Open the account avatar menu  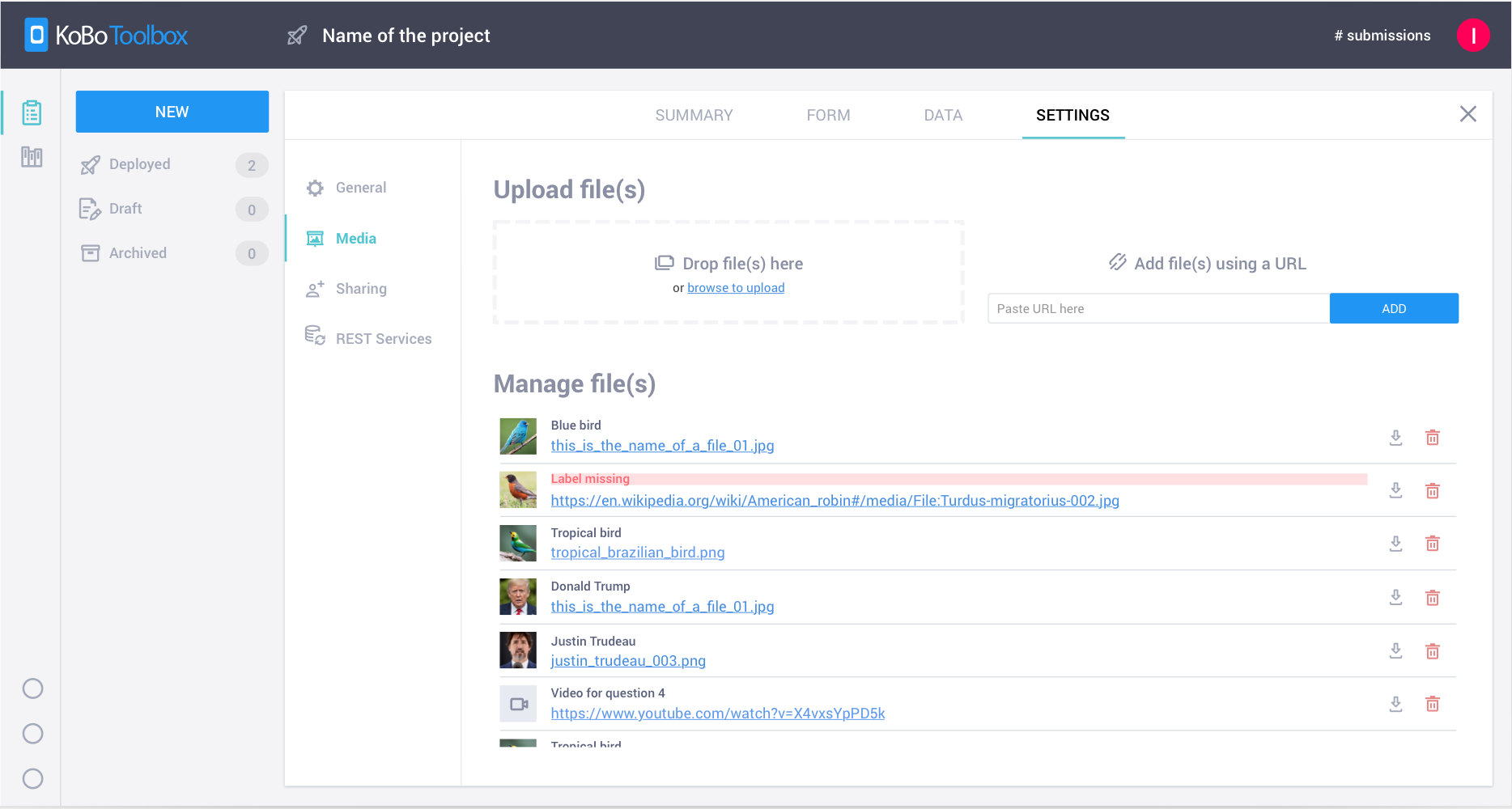click(x=1473, y=35)
